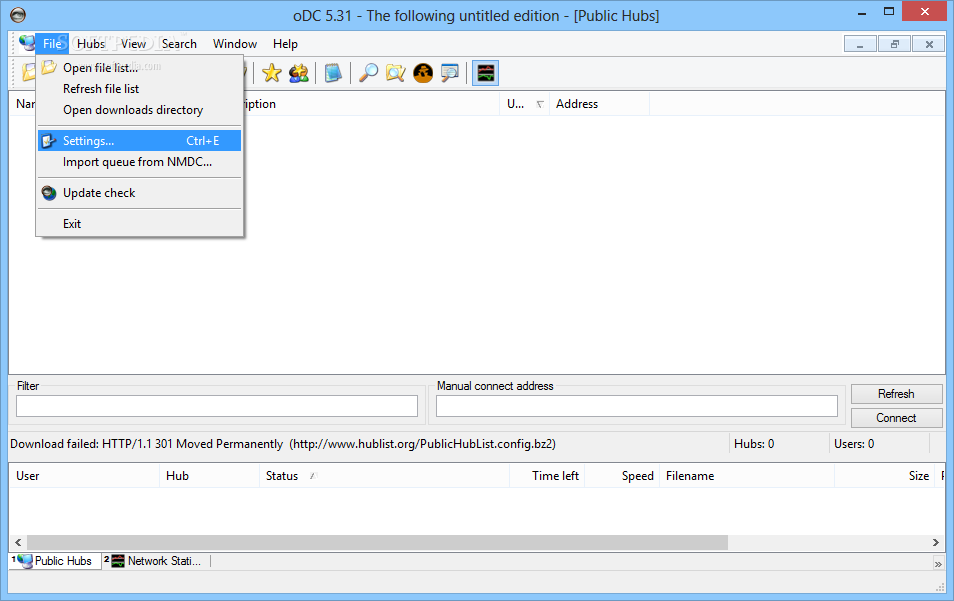The height and width of the screenshot is (601, 954).
Task: Minimize the inner Public Hubs child window
Action: tap(860, 44)
